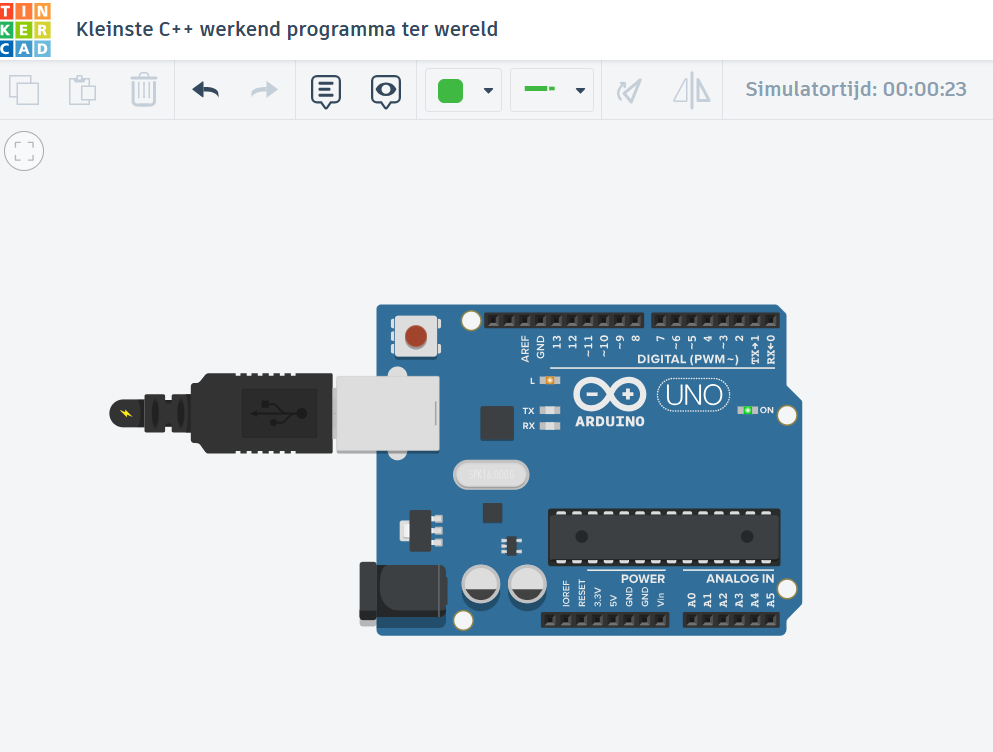Click digital pin 13 header socket

557,321
